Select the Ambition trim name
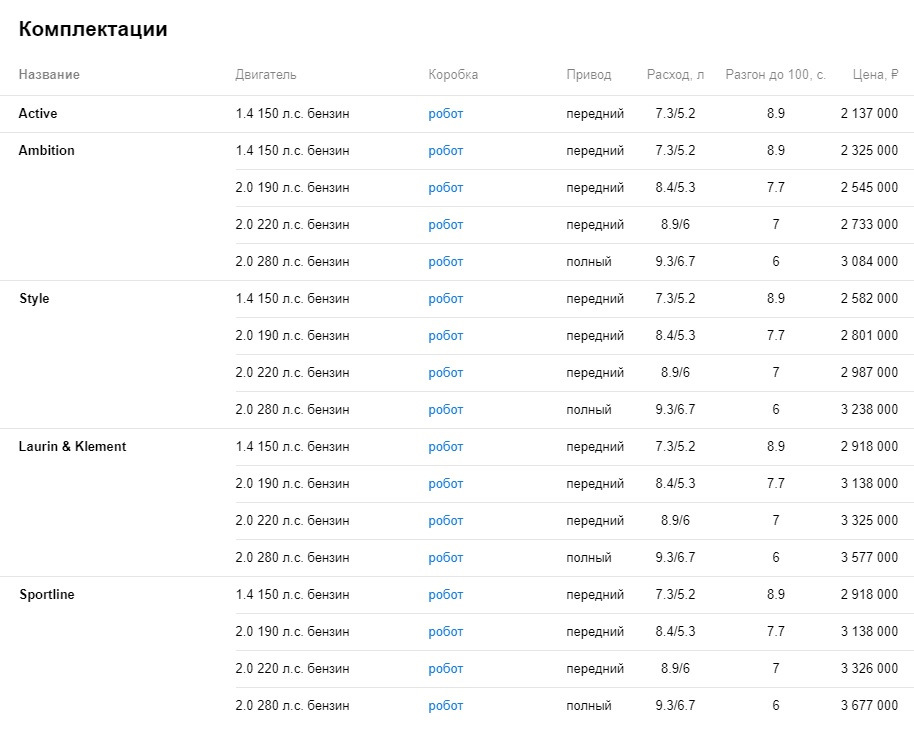The height and width of the screenshot is (738, 914). pyautogui.click(x=47, y=150)
